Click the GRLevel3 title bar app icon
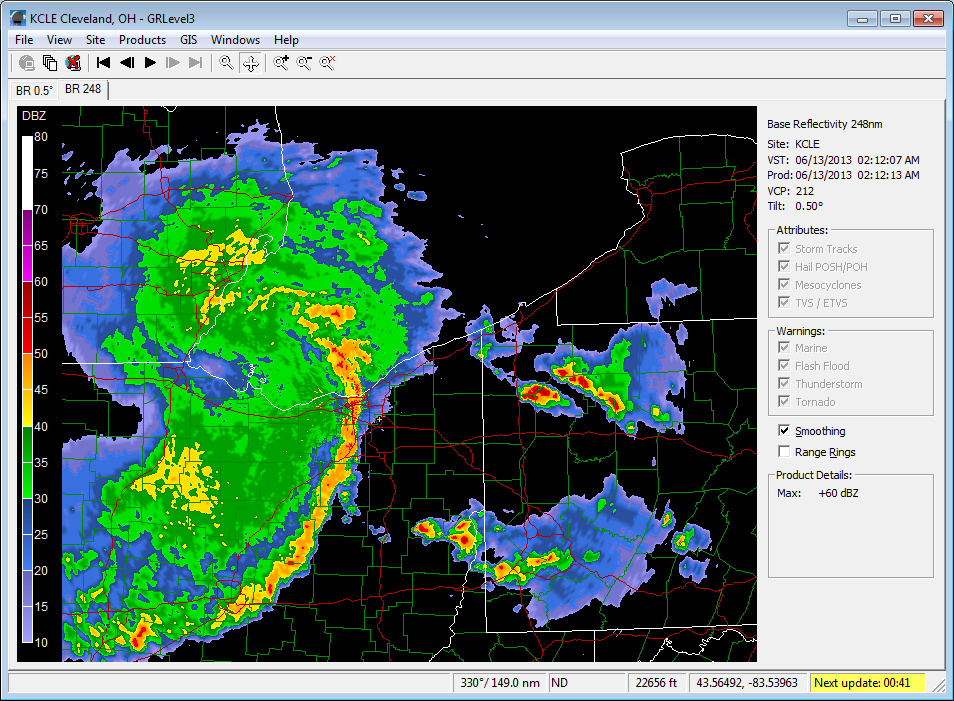 click(x=18, y=18)
